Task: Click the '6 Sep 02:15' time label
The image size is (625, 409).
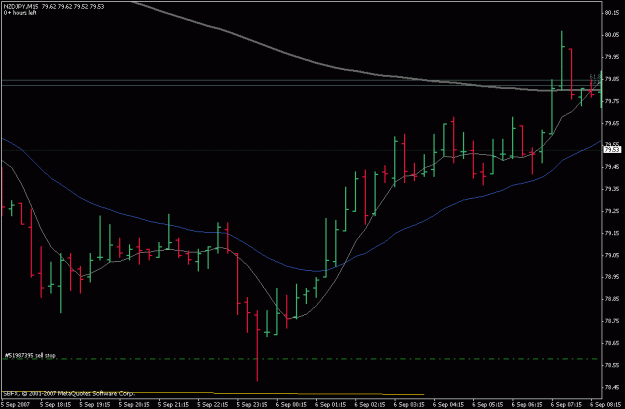Action: pos(370,405)
